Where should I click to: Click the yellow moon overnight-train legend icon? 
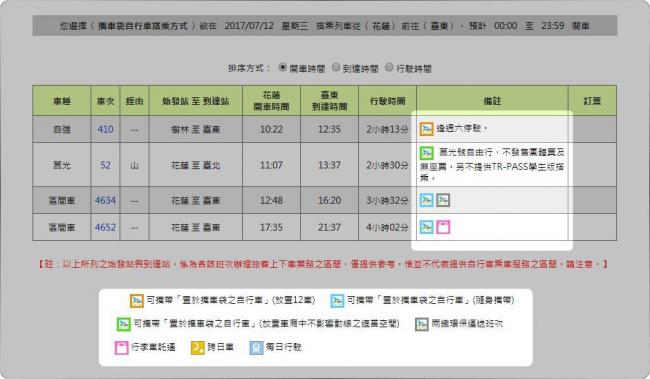[198, 347]
